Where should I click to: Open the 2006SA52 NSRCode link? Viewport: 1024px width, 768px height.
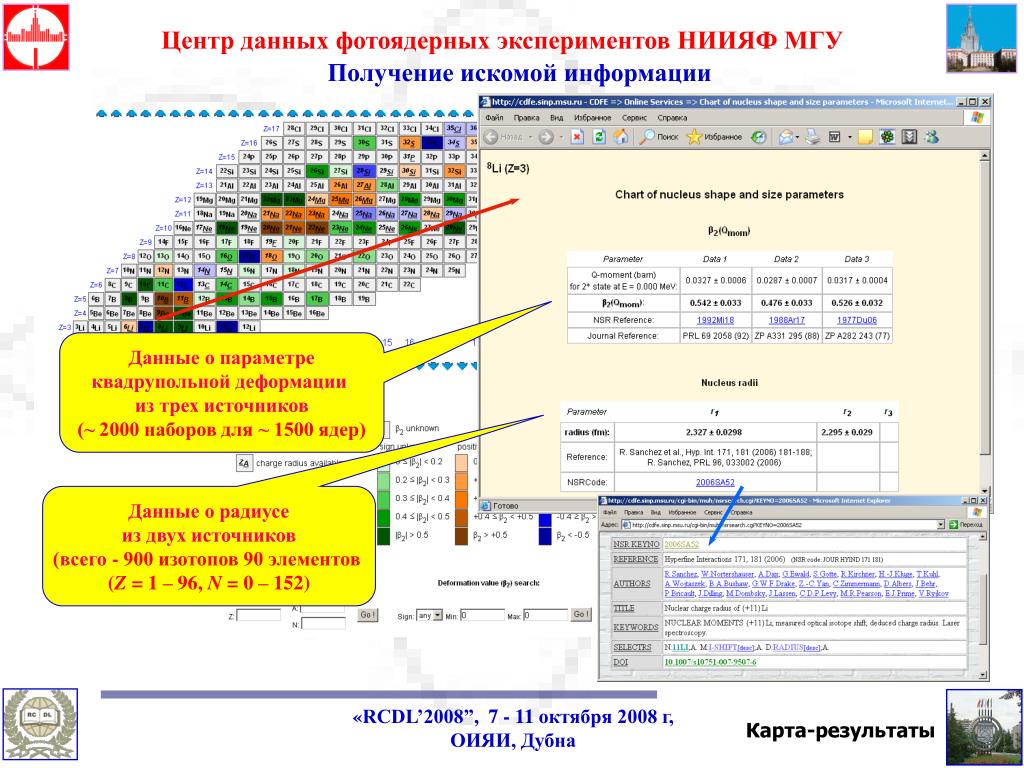click(x=715, y=483)
